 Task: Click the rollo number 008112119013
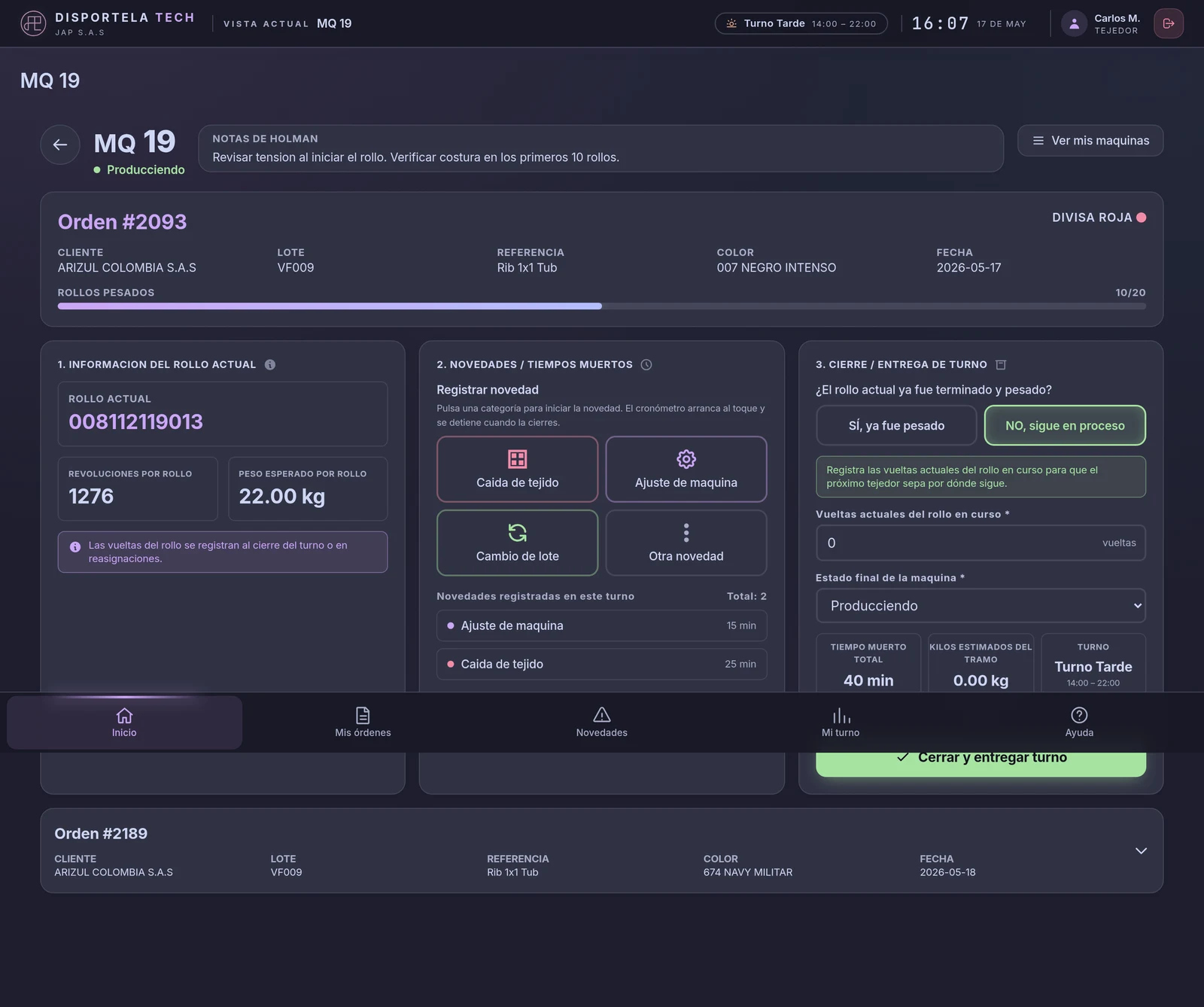tap(136, 421)
